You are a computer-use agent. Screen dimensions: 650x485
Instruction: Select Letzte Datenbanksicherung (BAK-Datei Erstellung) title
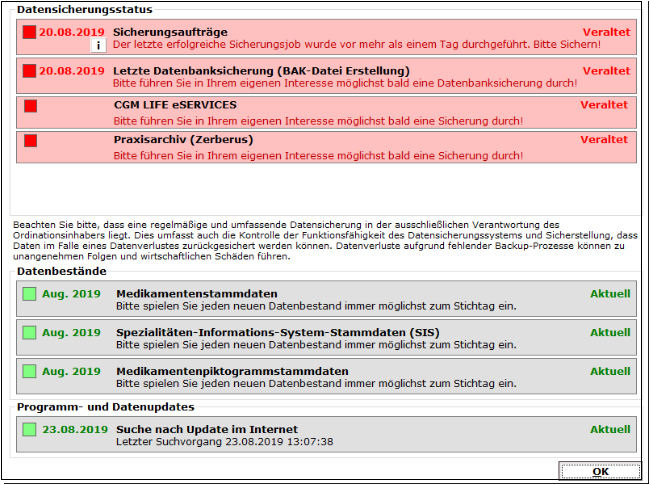[261, 71]
